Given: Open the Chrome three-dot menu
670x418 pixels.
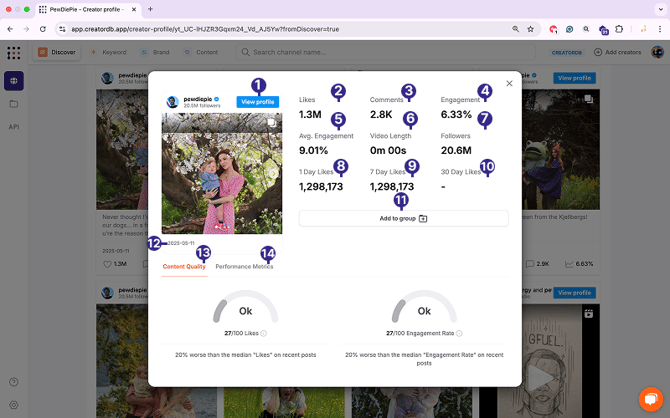Looking at the screenshot, I should pos(660,29).
